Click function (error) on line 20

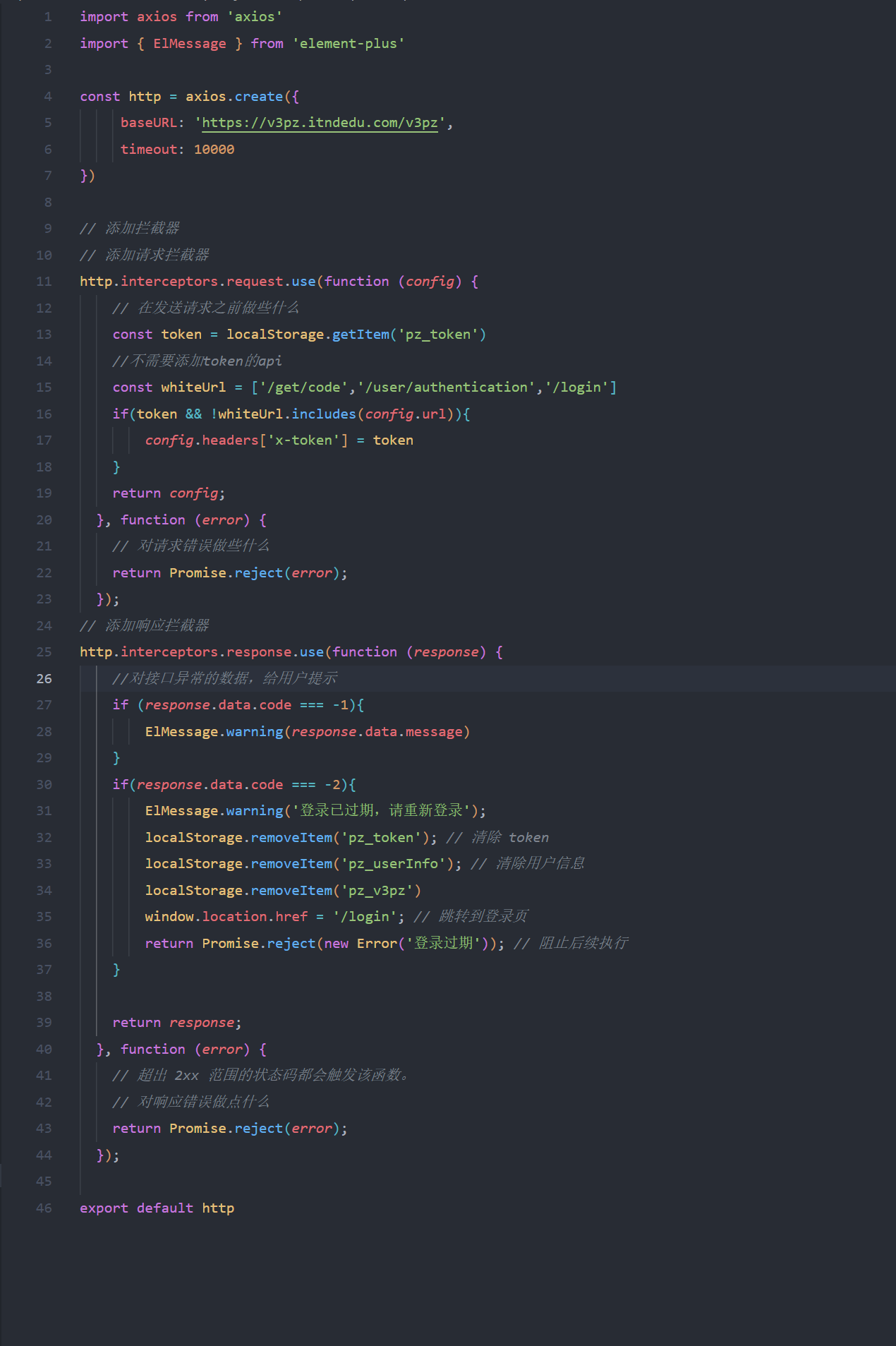pyautogui.click(x=186, y=520)
